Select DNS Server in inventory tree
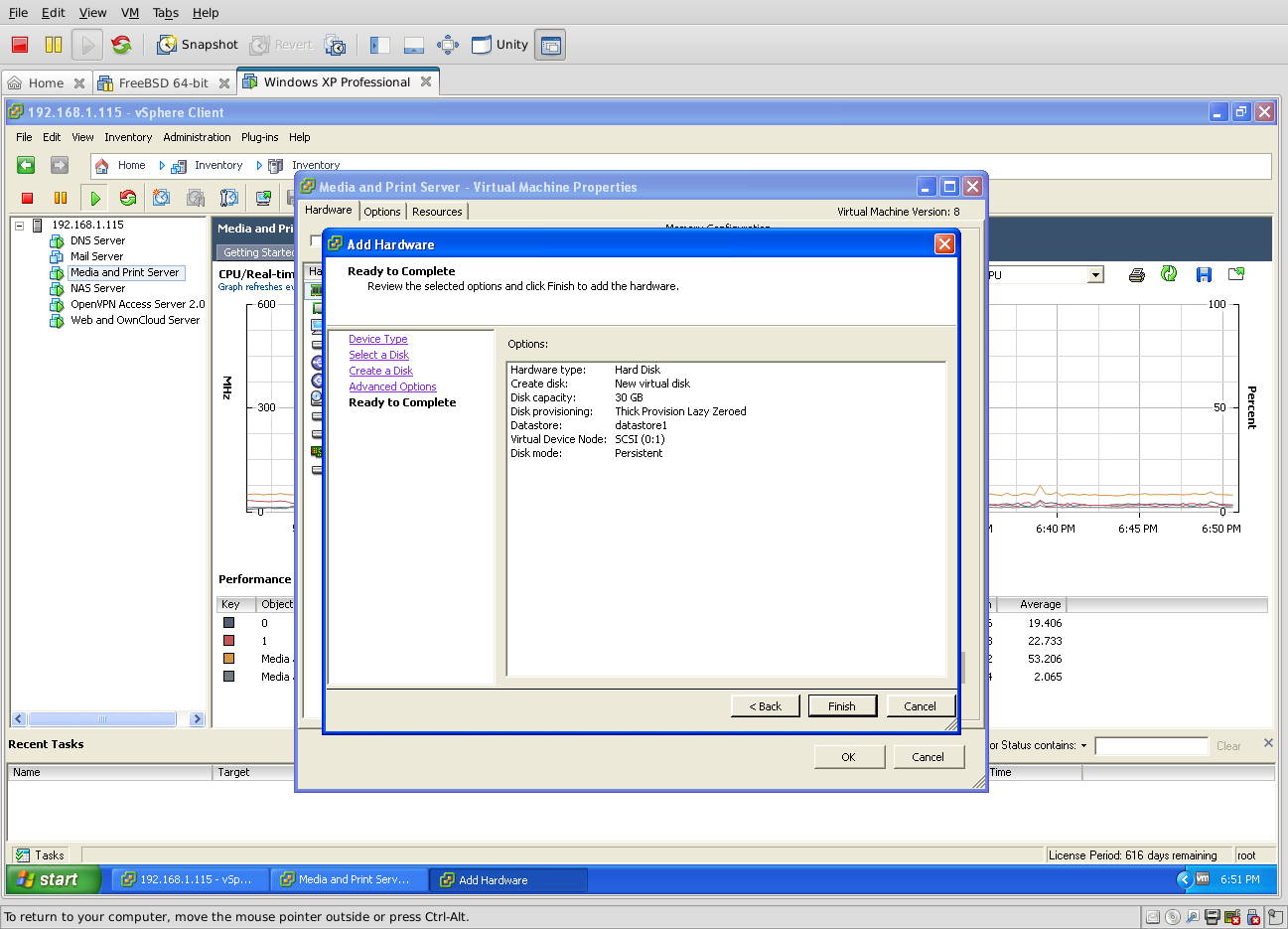1288x929 pixels. (x=97, y=240)
